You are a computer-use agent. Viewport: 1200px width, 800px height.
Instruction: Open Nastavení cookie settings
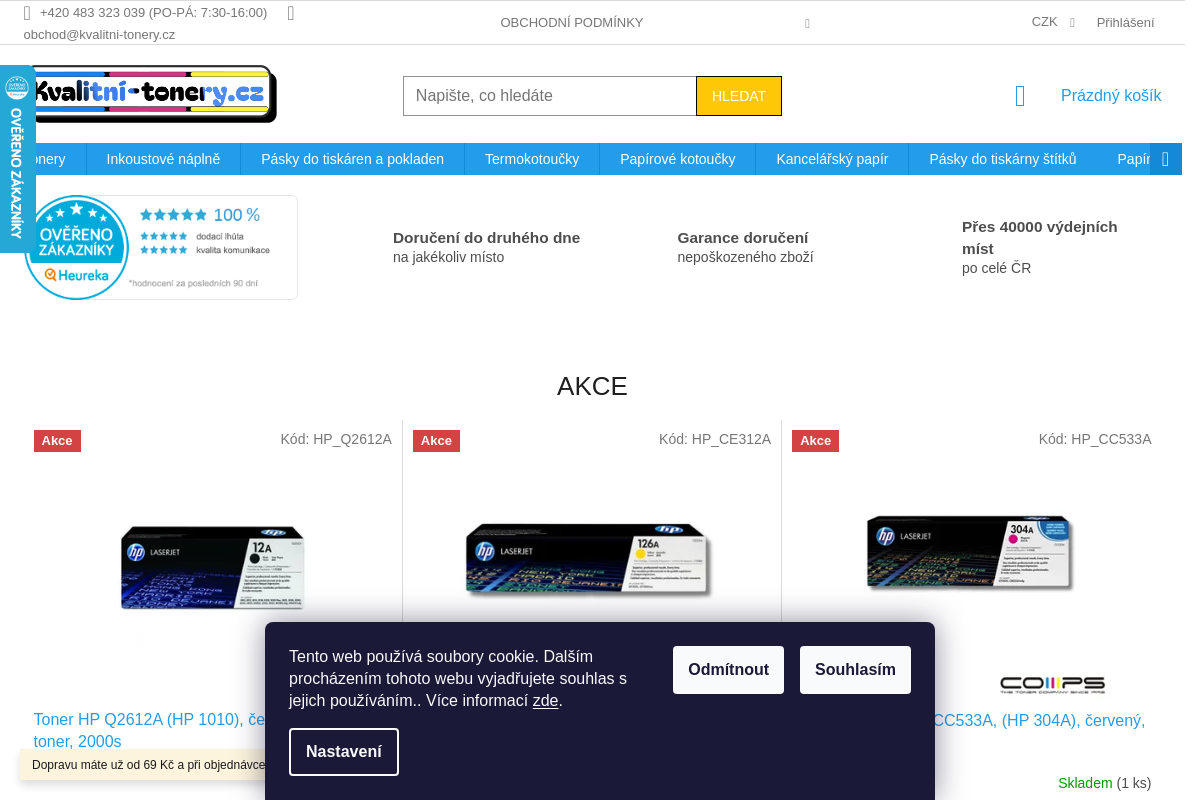[x=344, y=752]
